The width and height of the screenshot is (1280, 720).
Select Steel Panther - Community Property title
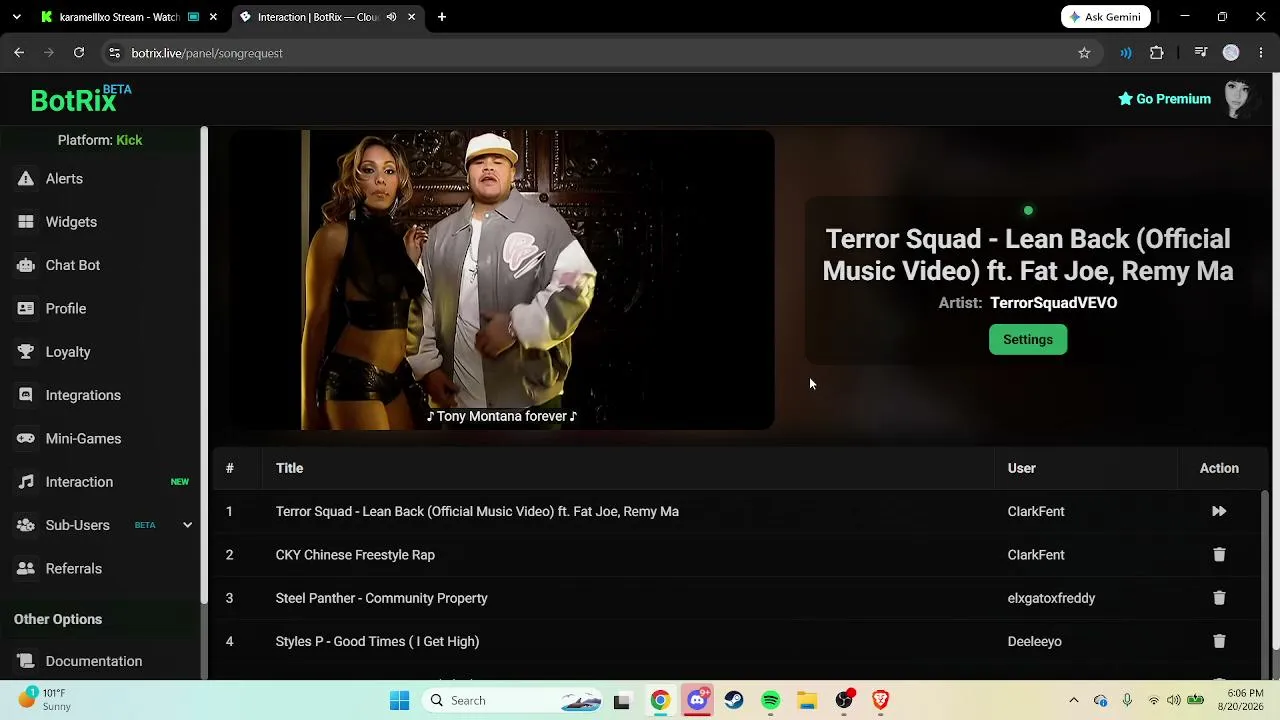click(381, 598)
